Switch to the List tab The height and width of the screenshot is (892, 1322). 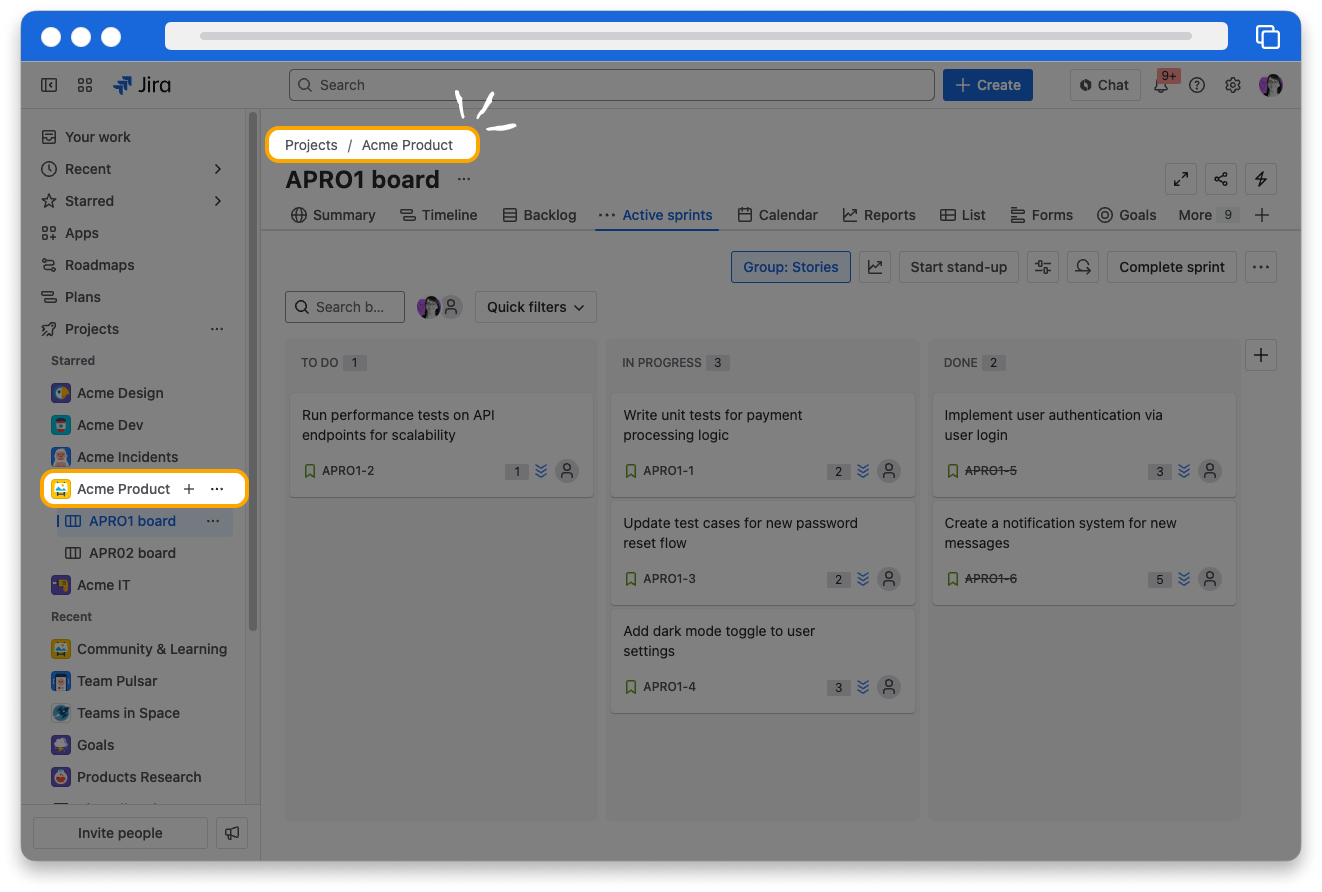[963, 215]
